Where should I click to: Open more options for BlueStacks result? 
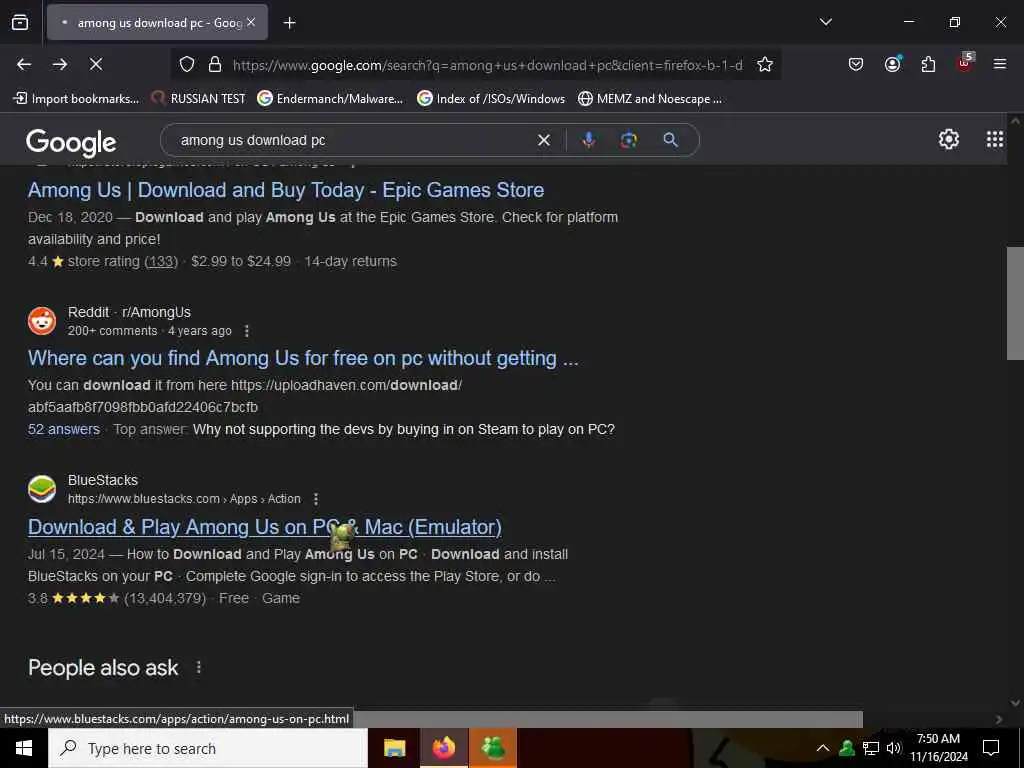(x=315, y=499)
